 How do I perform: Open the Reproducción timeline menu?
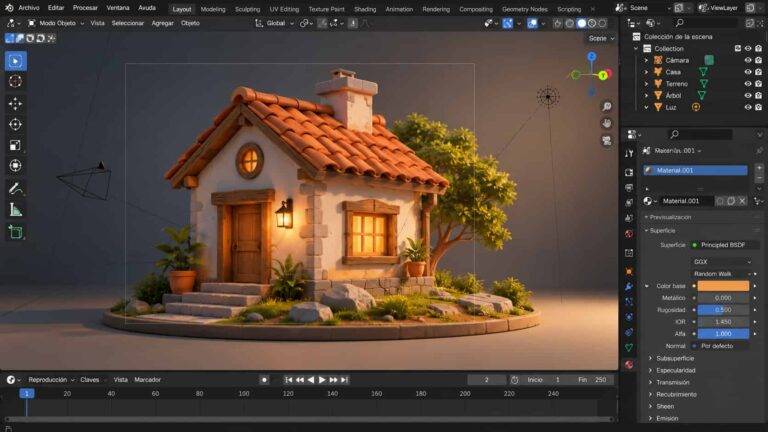click(51, 380)
